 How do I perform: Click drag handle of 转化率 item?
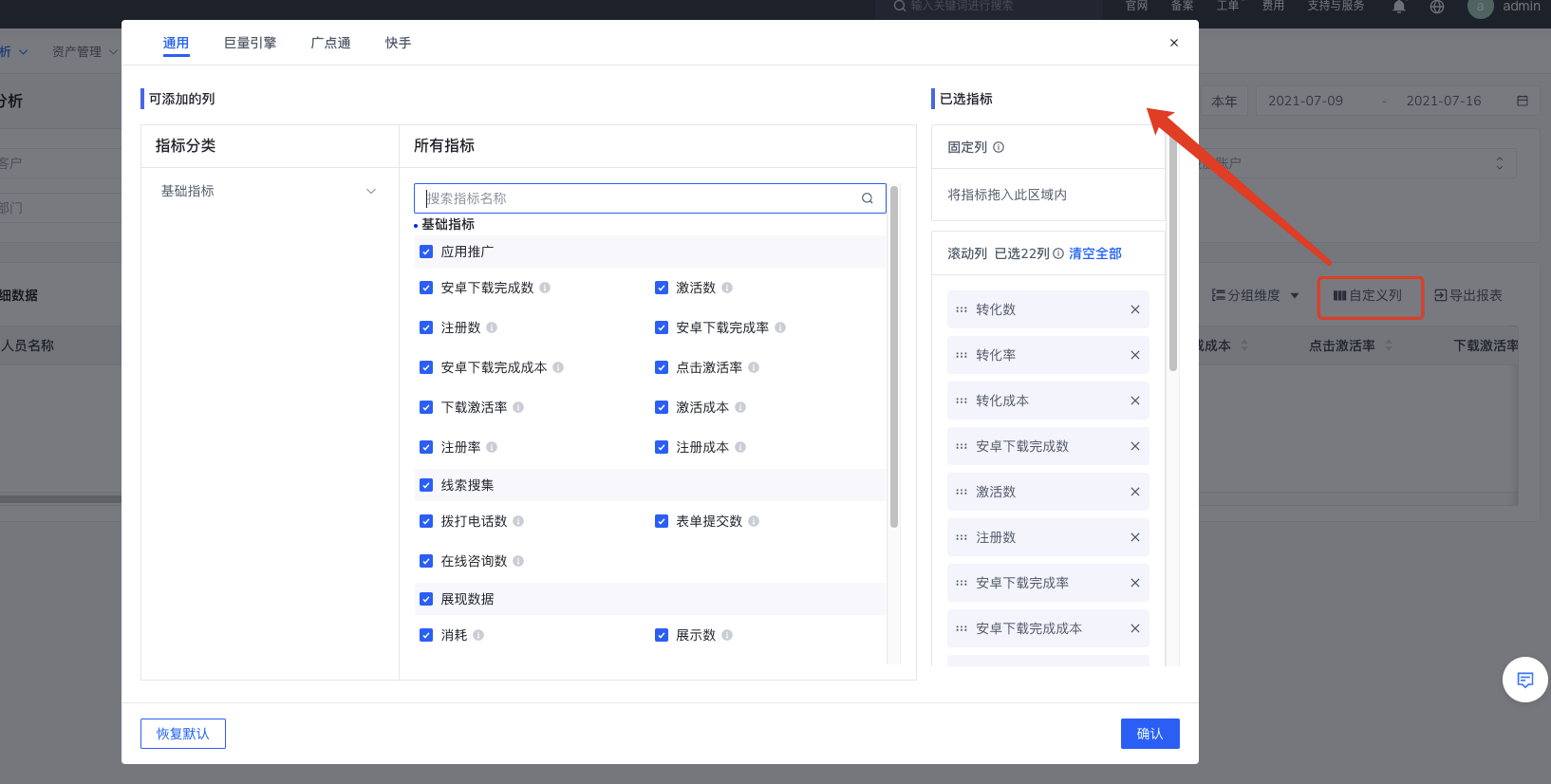point(962,355)
